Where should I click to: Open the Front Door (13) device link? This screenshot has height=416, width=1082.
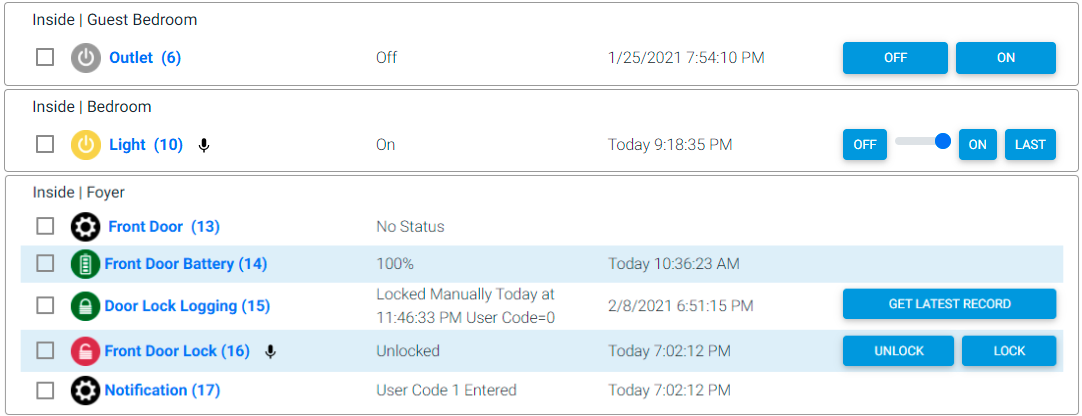click(x=164, y=226)
